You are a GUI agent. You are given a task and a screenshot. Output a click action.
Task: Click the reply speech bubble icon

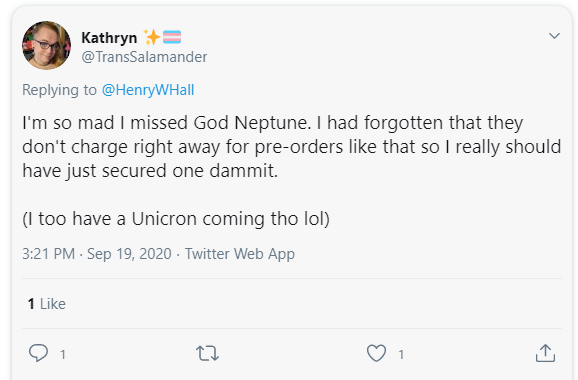click(x=38, y=353)
